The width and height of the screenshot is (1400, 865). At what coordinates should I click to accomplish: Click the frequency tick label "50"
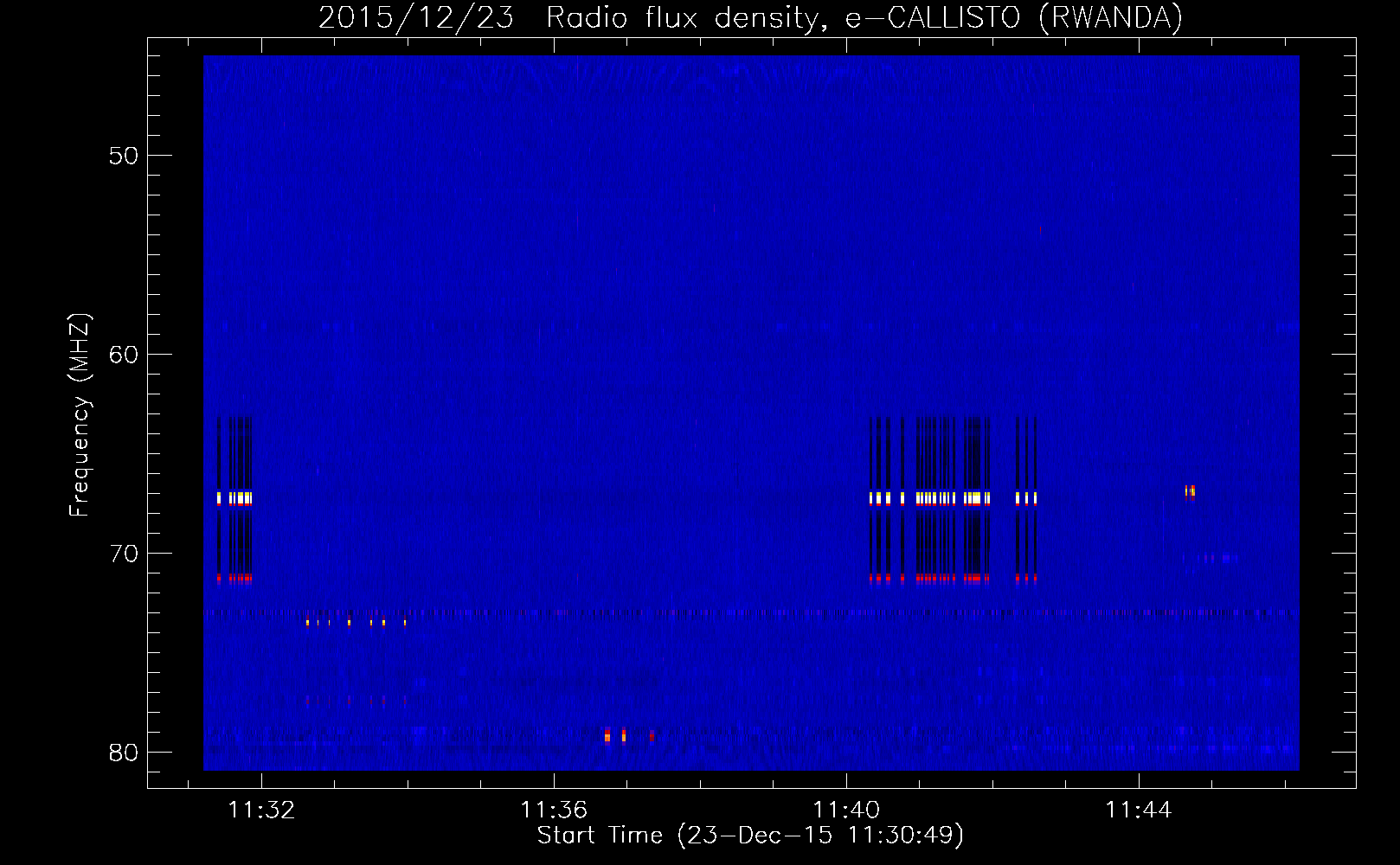point(124,156)
